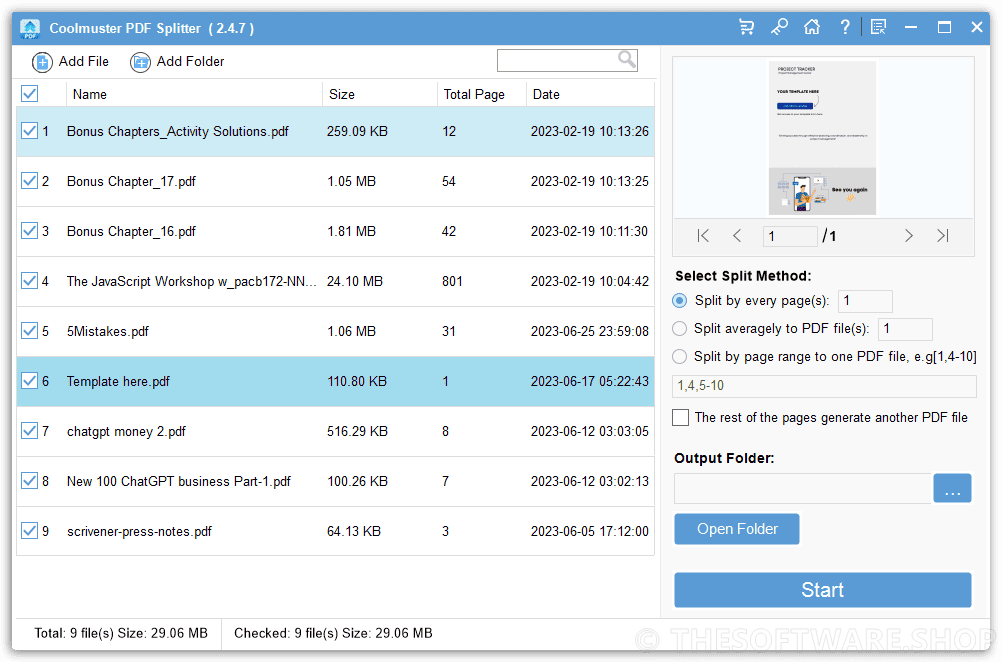Click the Coolmuster app logo icon
This screenshot has height=662, width=1002.
pos(29,28)
